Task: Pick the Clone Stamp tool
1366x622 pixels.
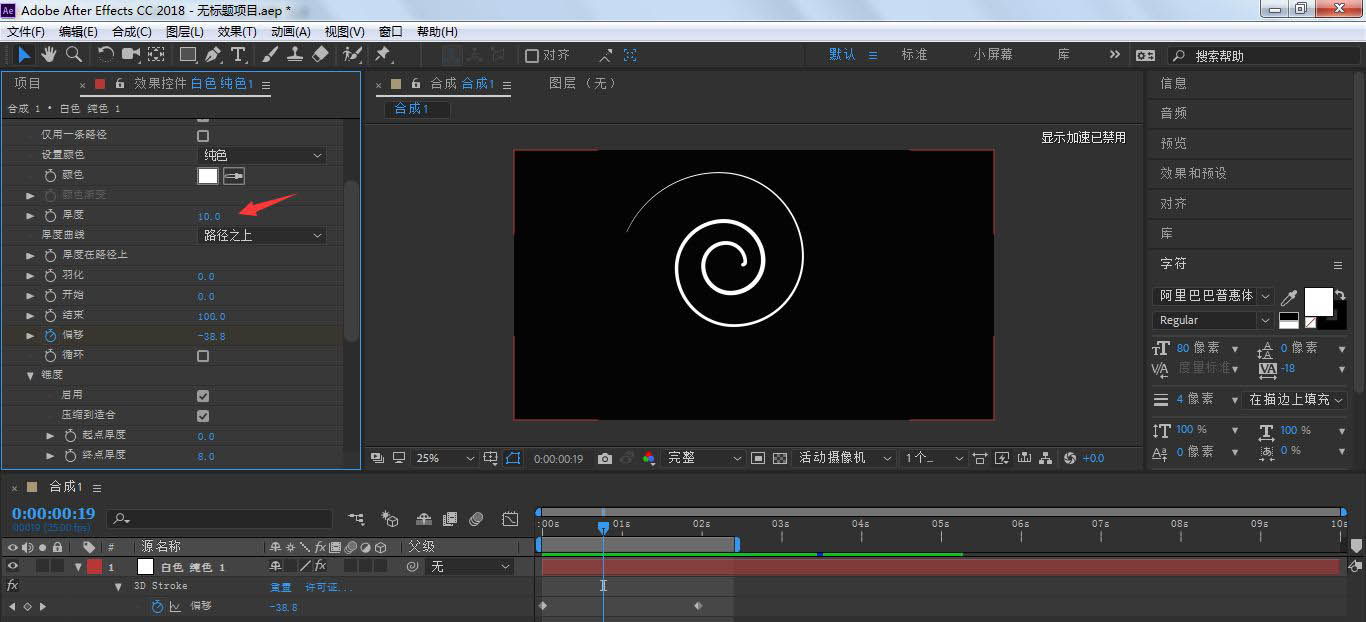Action: coord(295,54)
